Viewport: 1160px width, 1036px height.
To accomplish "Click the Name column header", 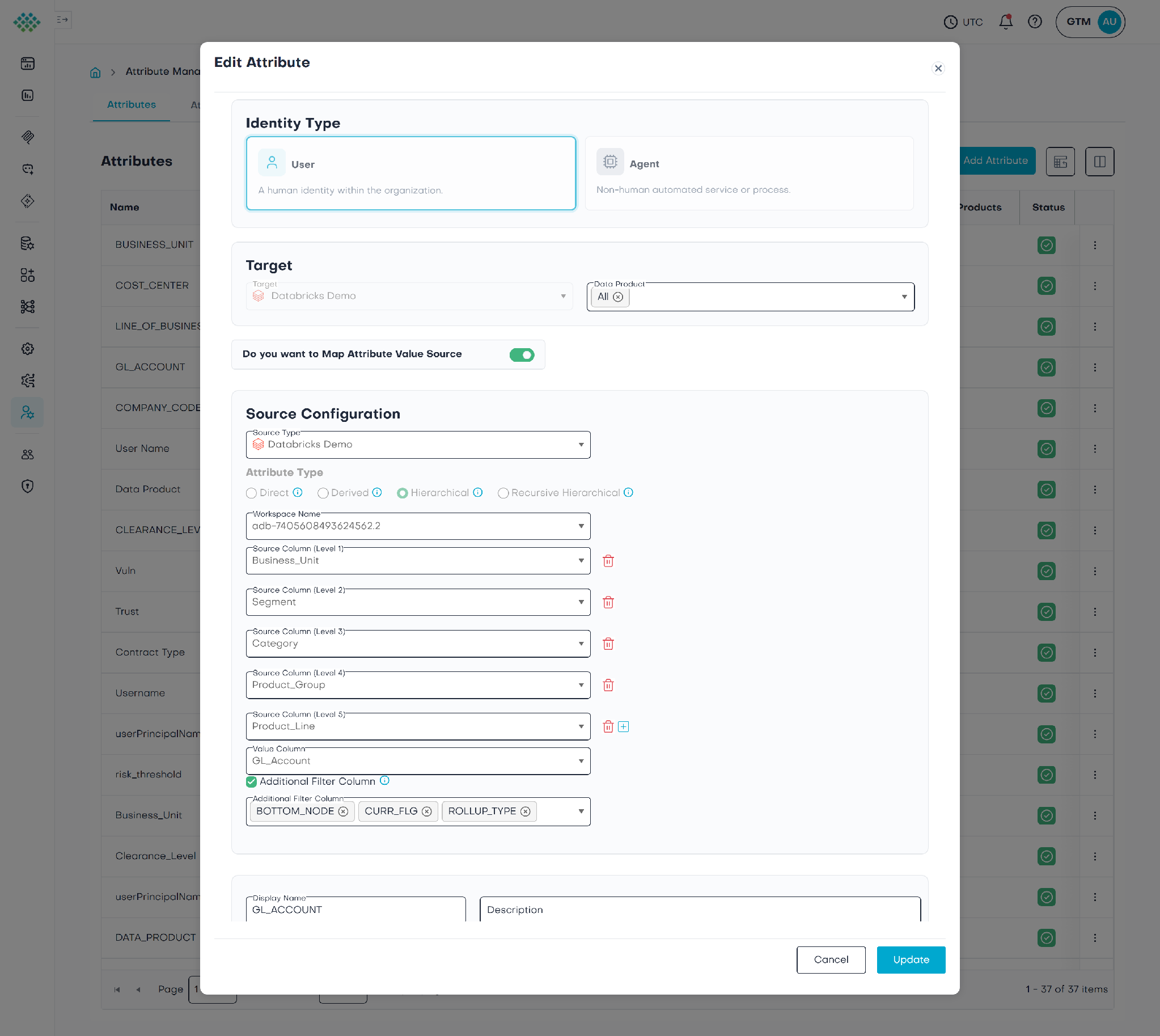I will [125, 208].
